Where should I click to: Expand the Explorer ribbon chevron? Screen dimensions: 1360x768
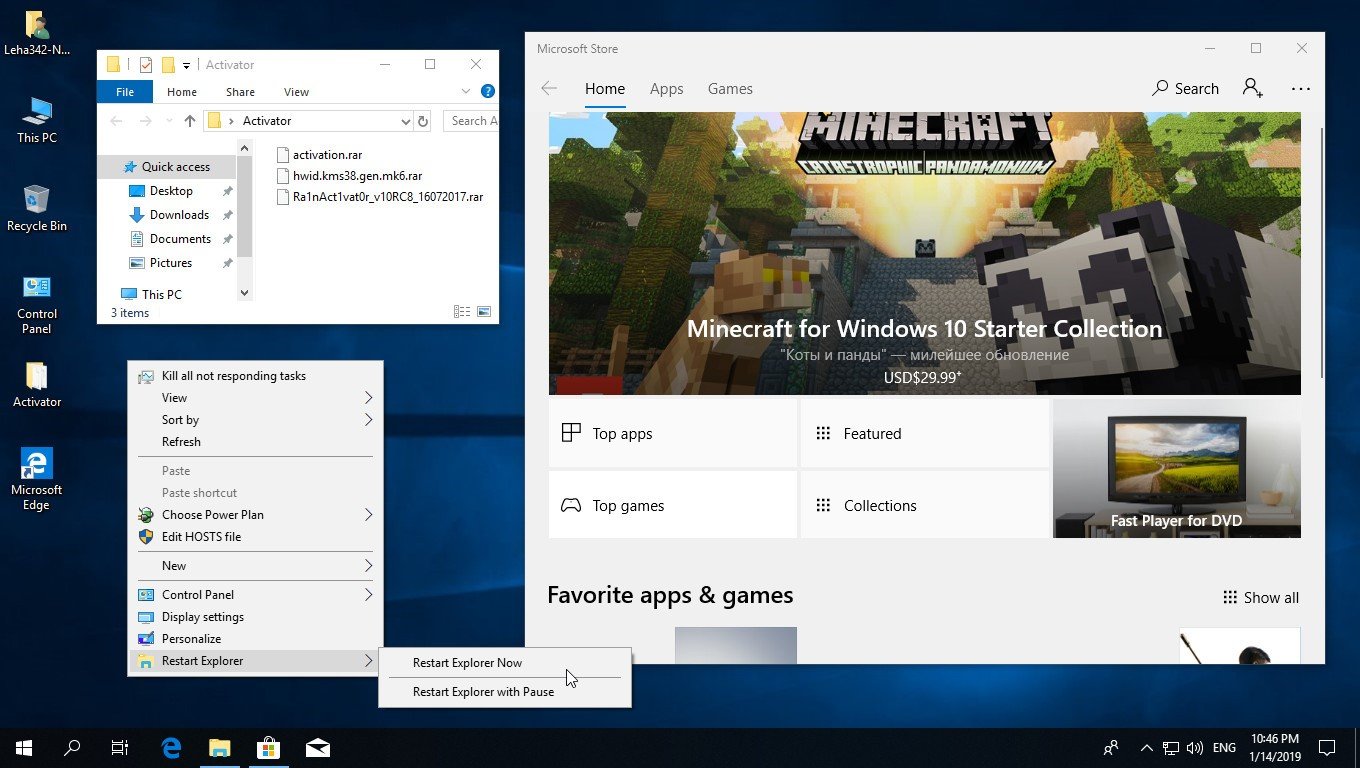[466, 91]
